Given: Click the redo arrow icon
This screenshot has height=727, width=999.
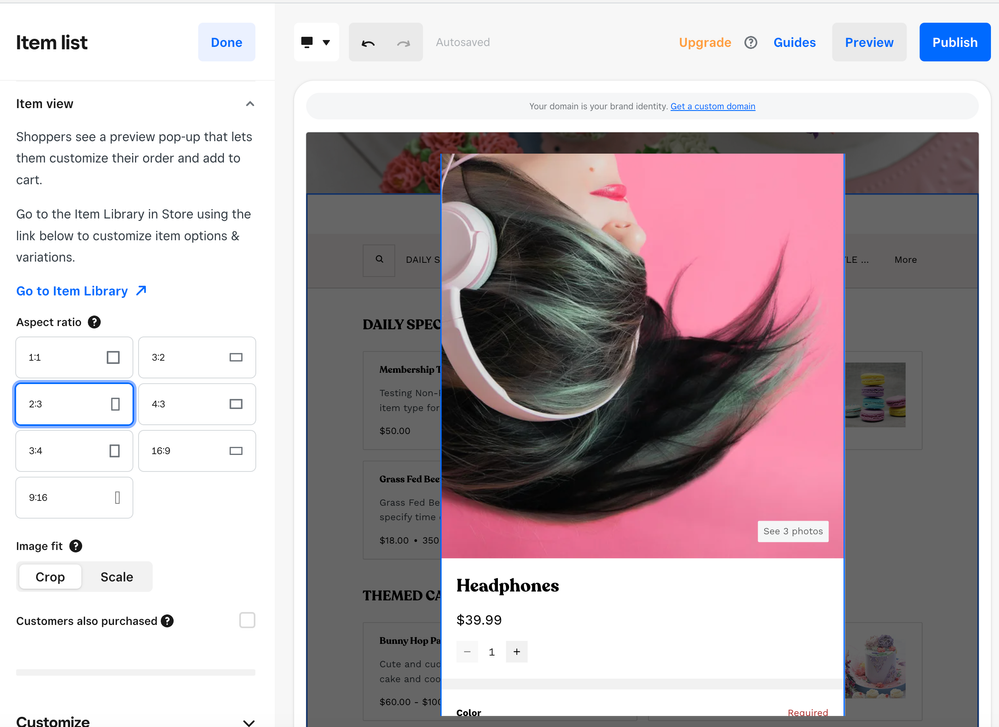Looking at the screenshot, I should pyautogui.click(x=404, y=43).
